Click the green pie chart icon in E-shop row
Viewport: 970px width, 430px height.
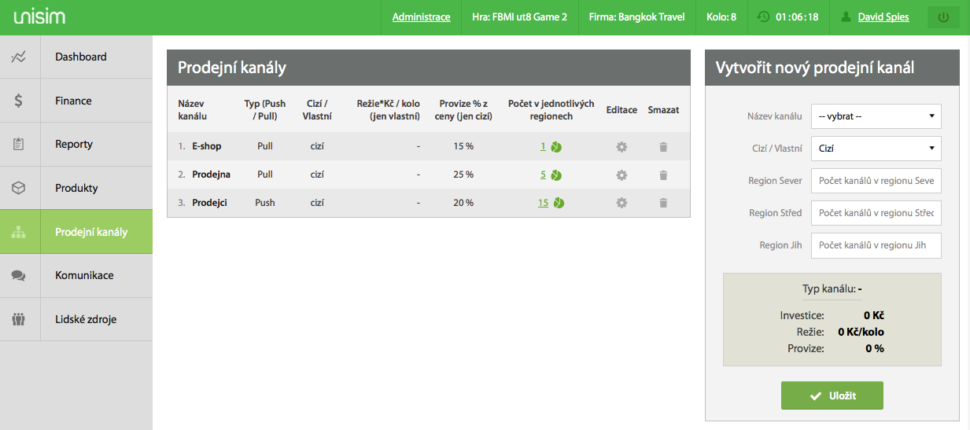[x=556, y=147]
